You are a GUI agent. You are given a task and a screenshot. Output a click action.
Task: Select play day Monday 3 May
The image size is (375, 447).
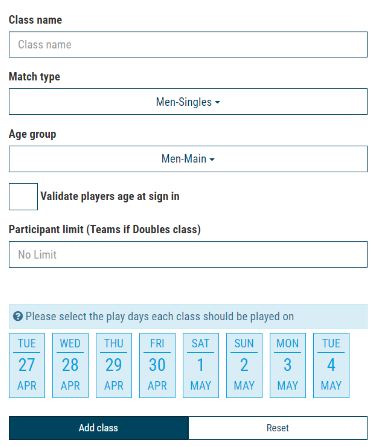(288, 365)
